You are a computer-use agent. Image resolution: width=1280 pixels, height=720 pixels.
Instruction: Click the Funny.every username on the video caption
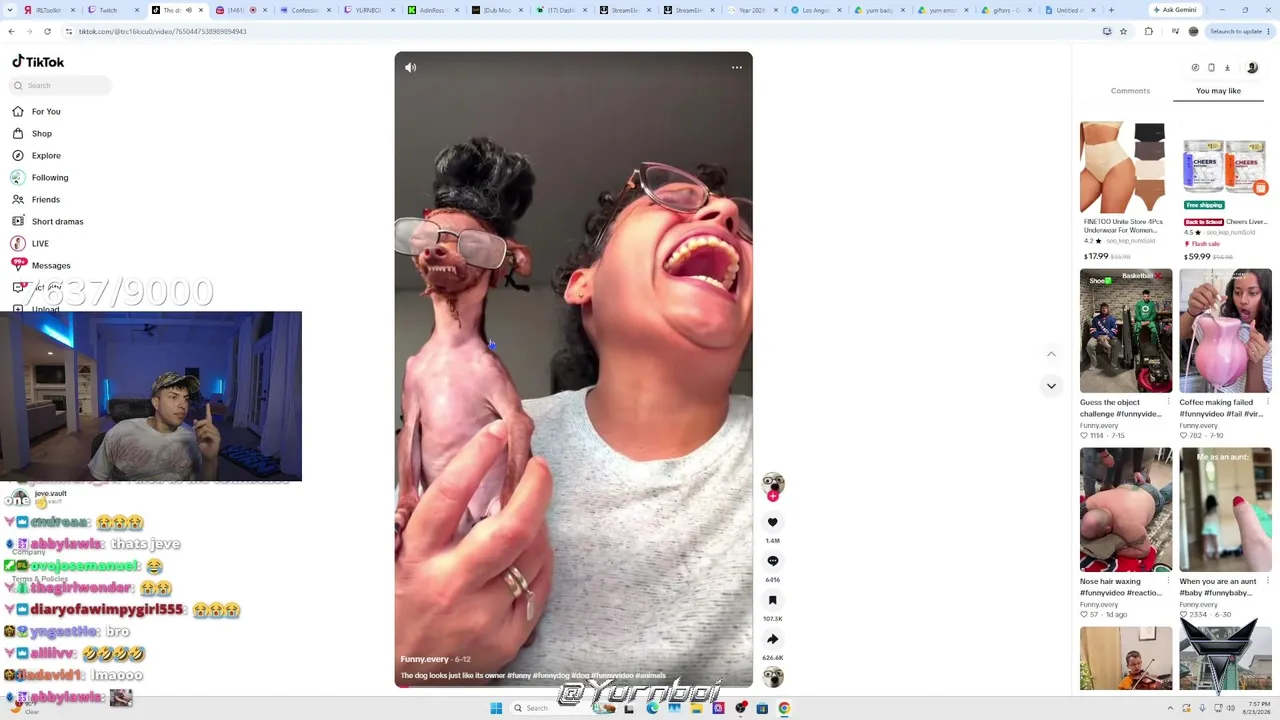tap(425, 660)
